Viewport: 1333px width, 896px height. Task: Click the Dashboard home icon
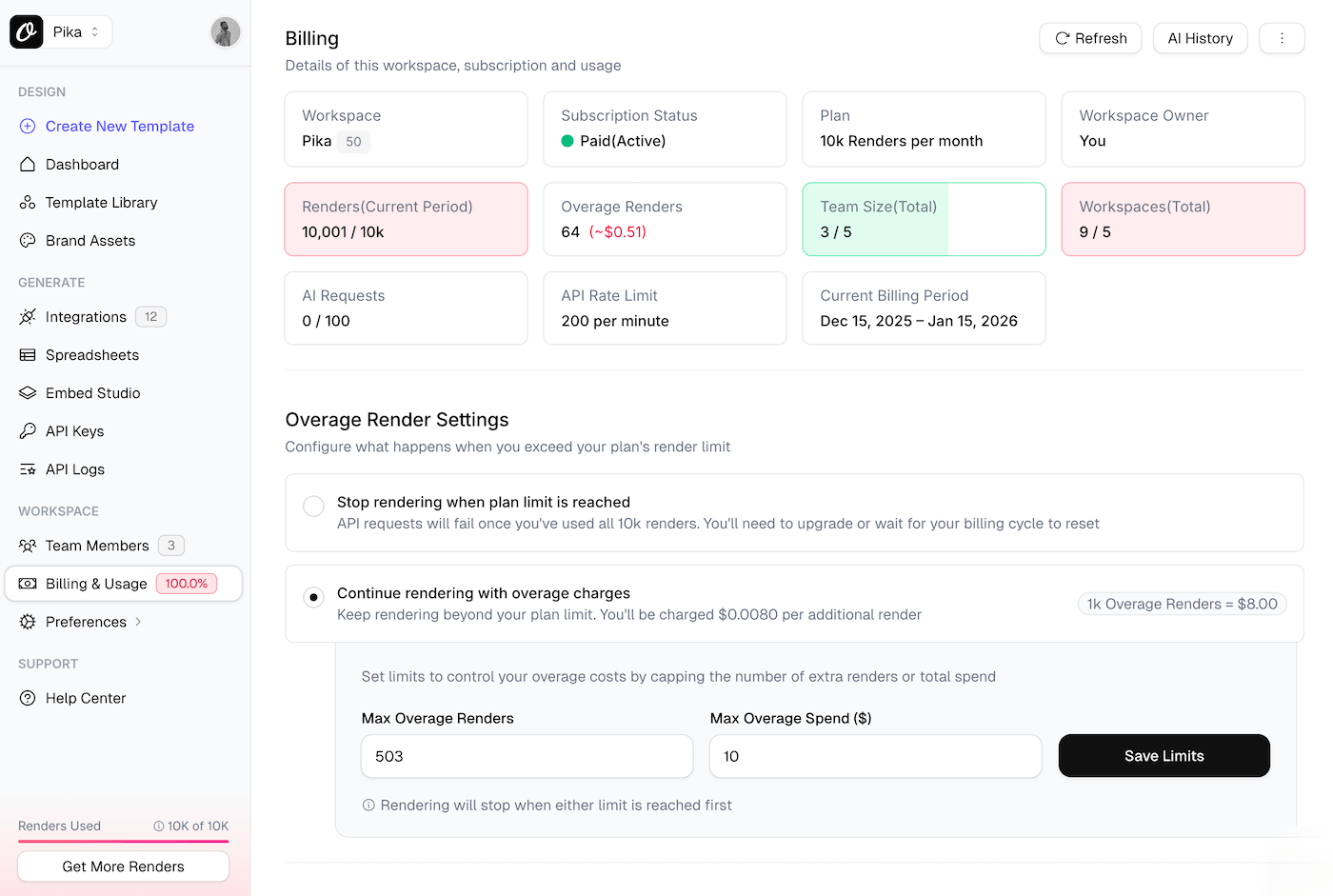(x=28, y=165)
